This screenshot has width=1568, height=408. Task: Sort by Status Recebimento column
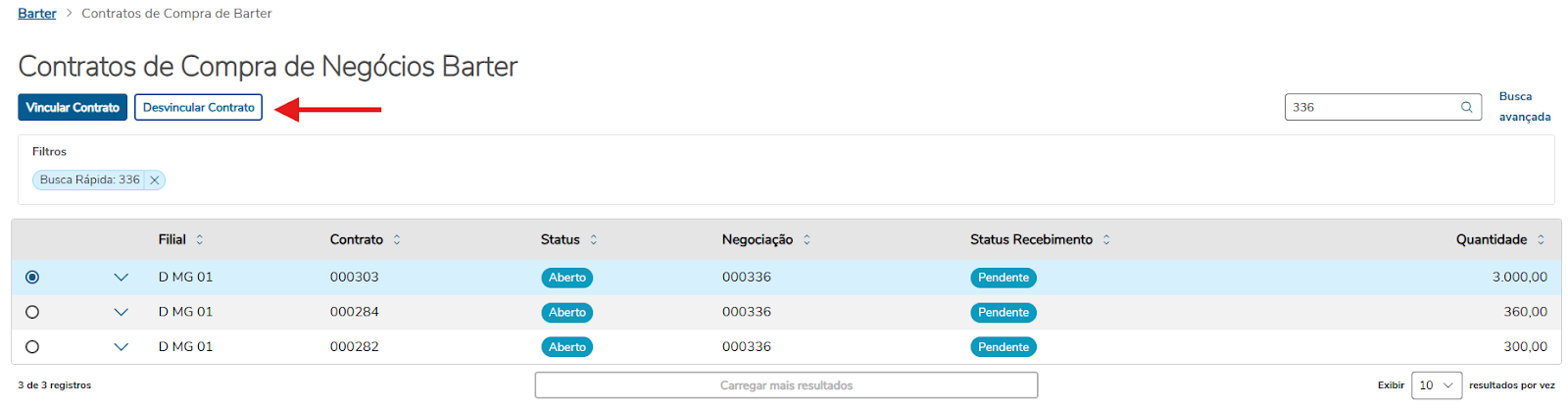pyautogui.click(x=1106, y=240)
